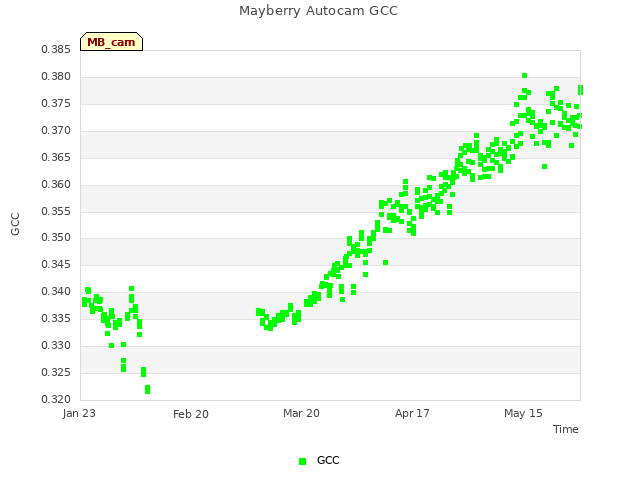Click the GCC legend label text
Viewport: 640px width, 480px height.
[x=328, y=460]
